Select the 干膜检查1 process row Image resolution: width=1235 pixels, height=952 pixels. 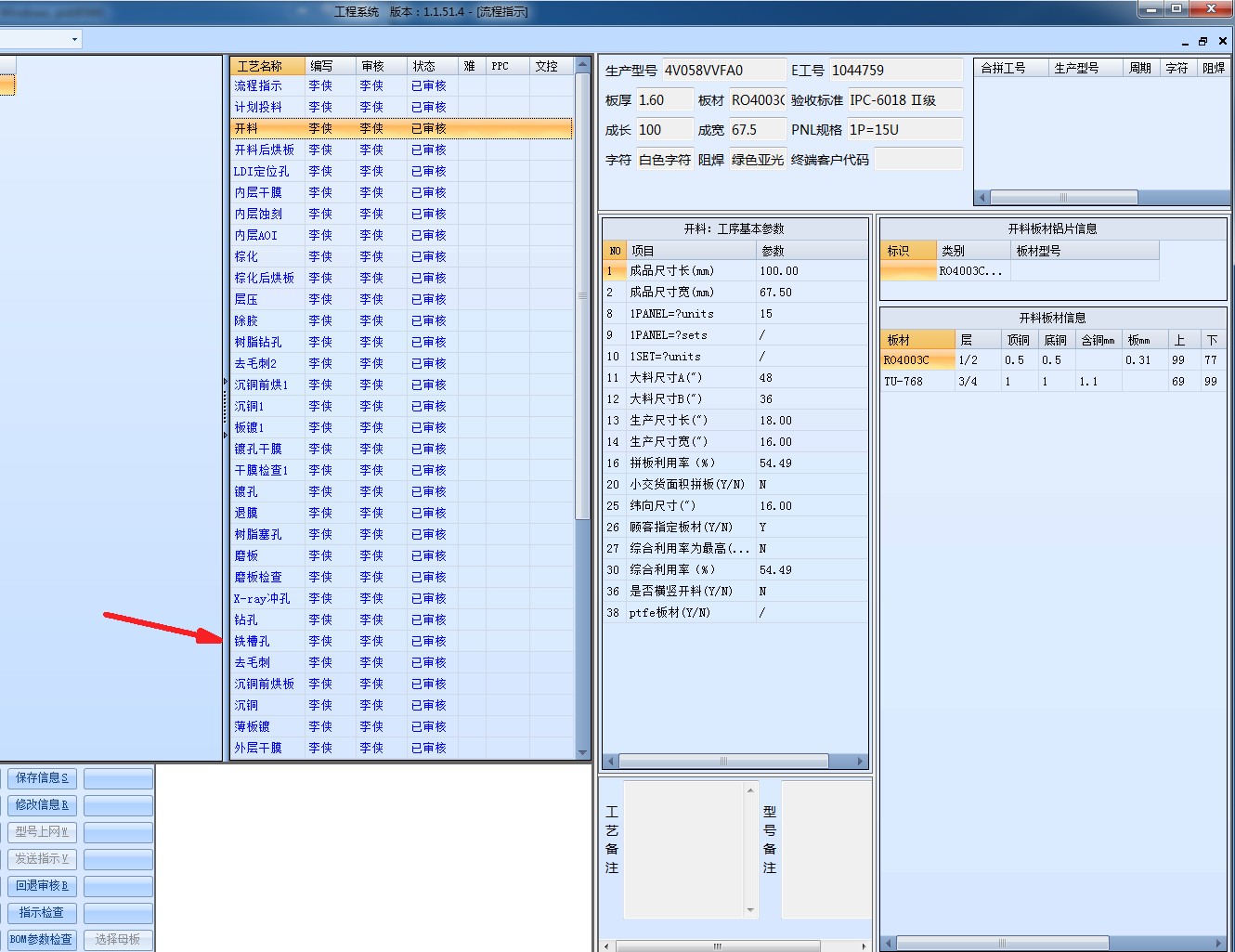pyautogui.click(x=401, y=470)
